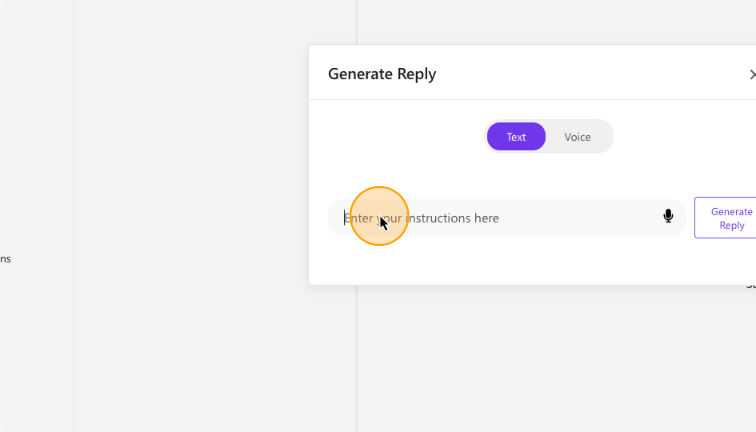Click the microphone icon in instructions field

coord(668,216)
